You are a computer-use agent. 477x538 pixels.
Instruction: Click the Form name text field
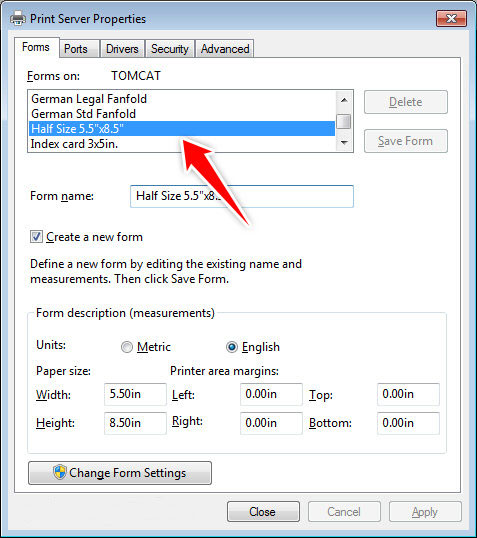pyautogui.click(x=242, y=196)
